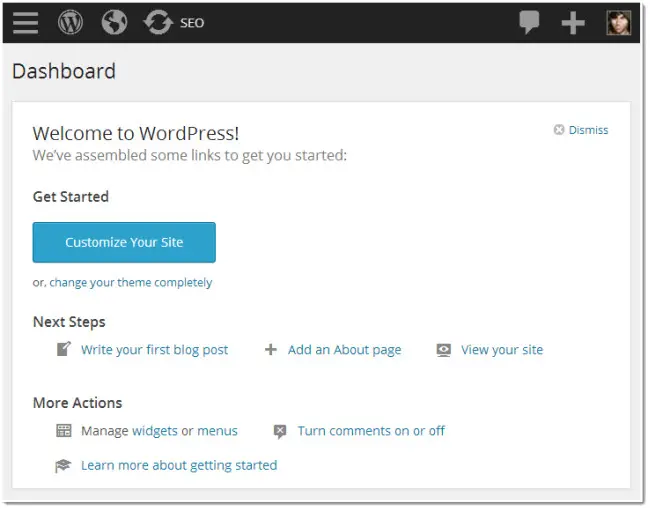Click the widgets grid icon

(x=64, y=431)
